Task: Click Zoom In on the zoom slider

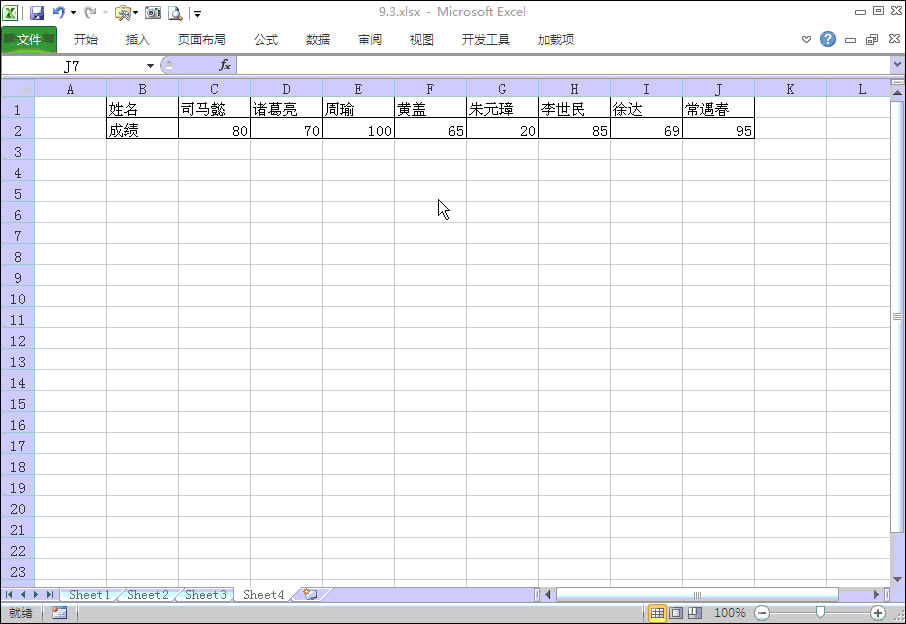Action: point(877,613)
